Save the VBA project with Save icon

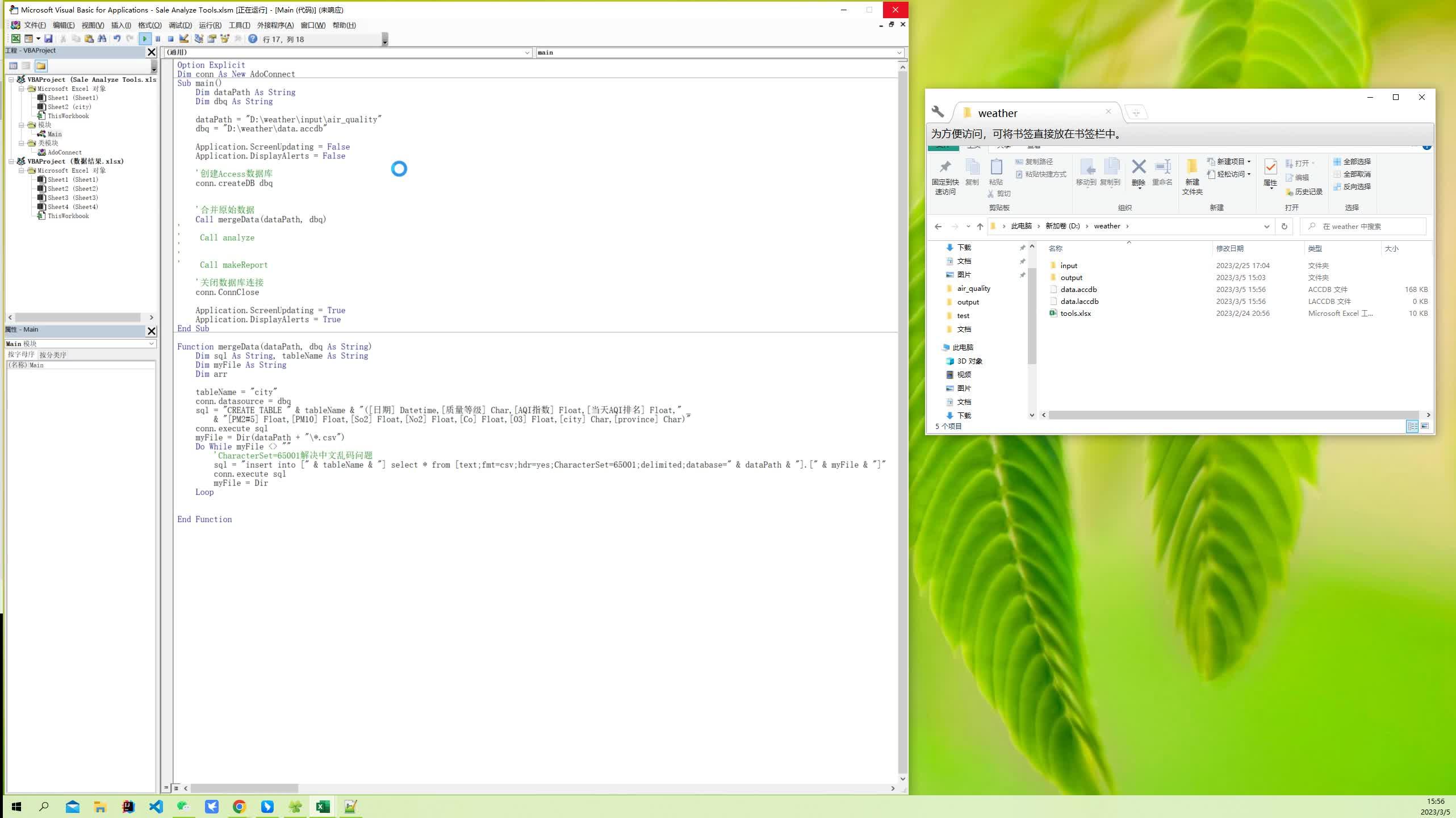click(x=48, y=39)
